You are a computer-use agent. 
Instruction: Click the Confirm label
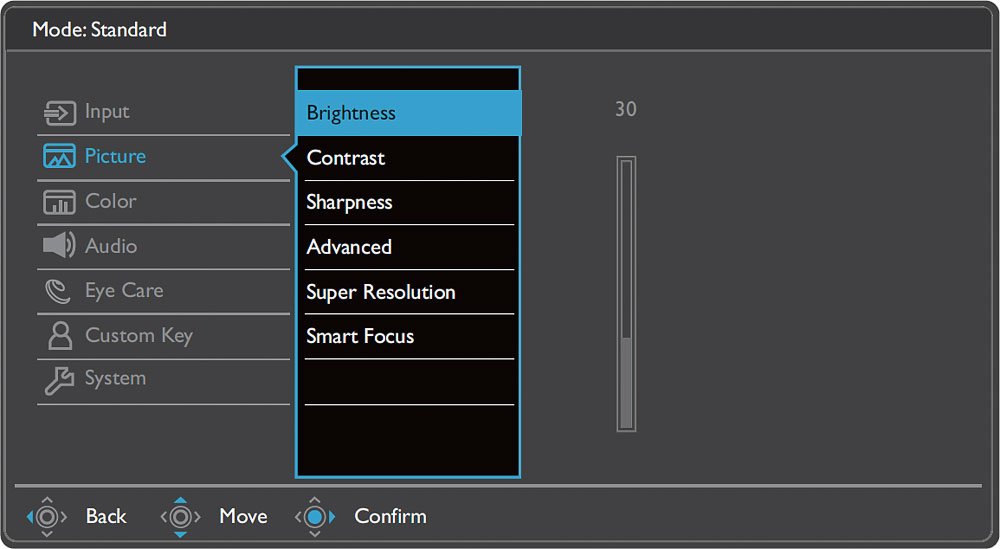click(x=390, y=516)
